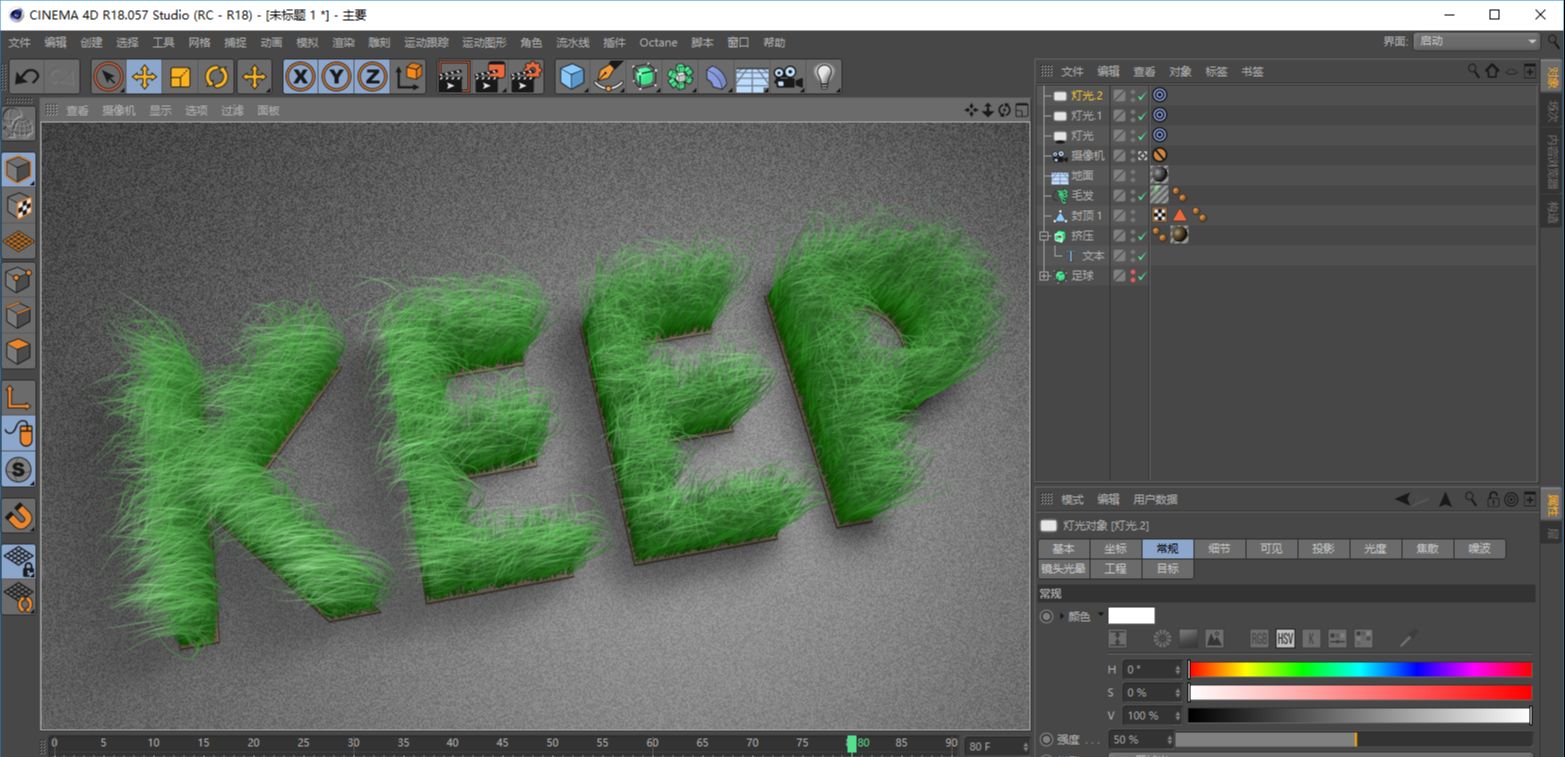Click the V brightness slider
The image size is (1565, 757).
(1360, 716)
